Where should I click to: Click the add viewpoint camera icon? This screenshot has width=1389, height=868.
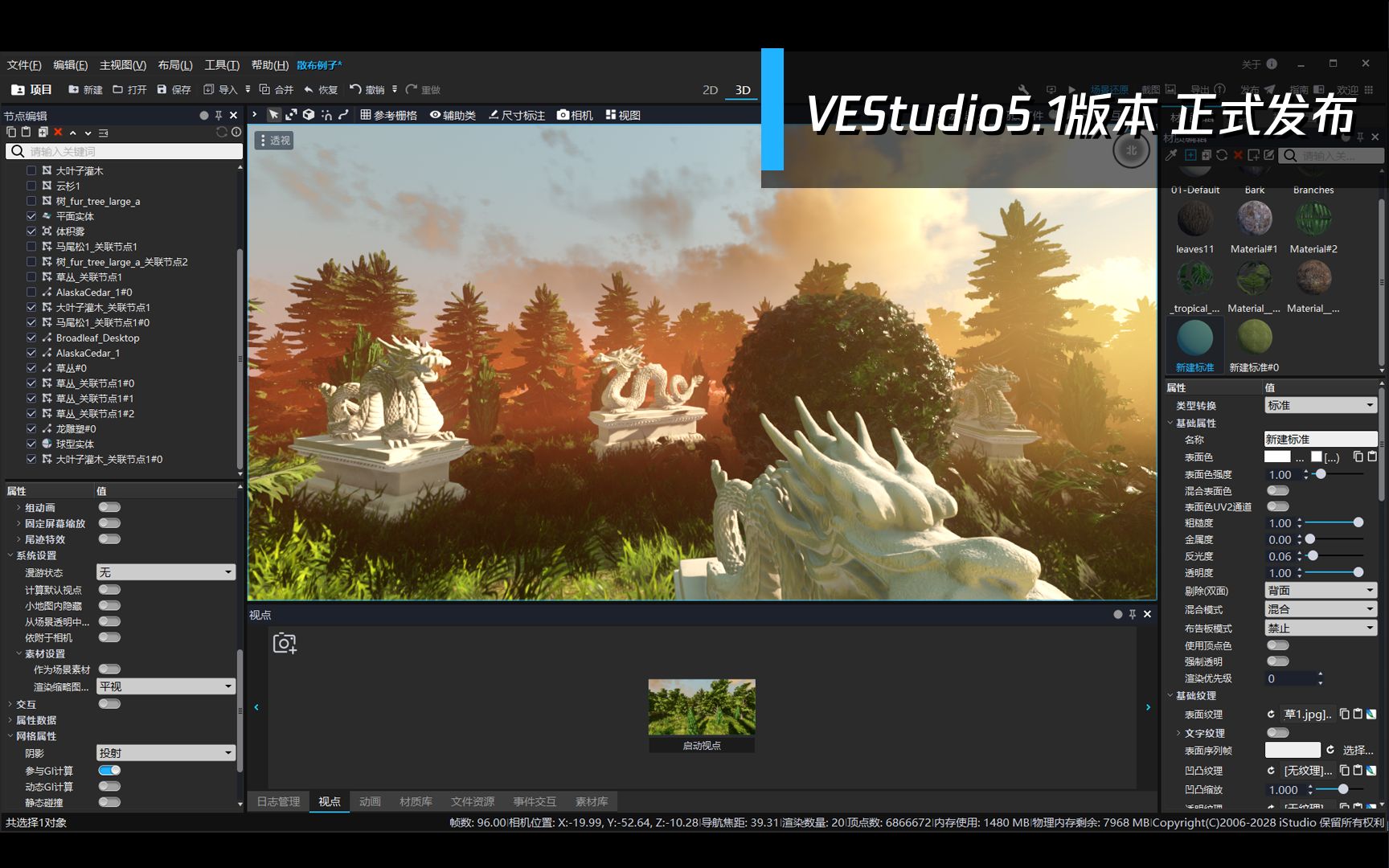[285, 643]
